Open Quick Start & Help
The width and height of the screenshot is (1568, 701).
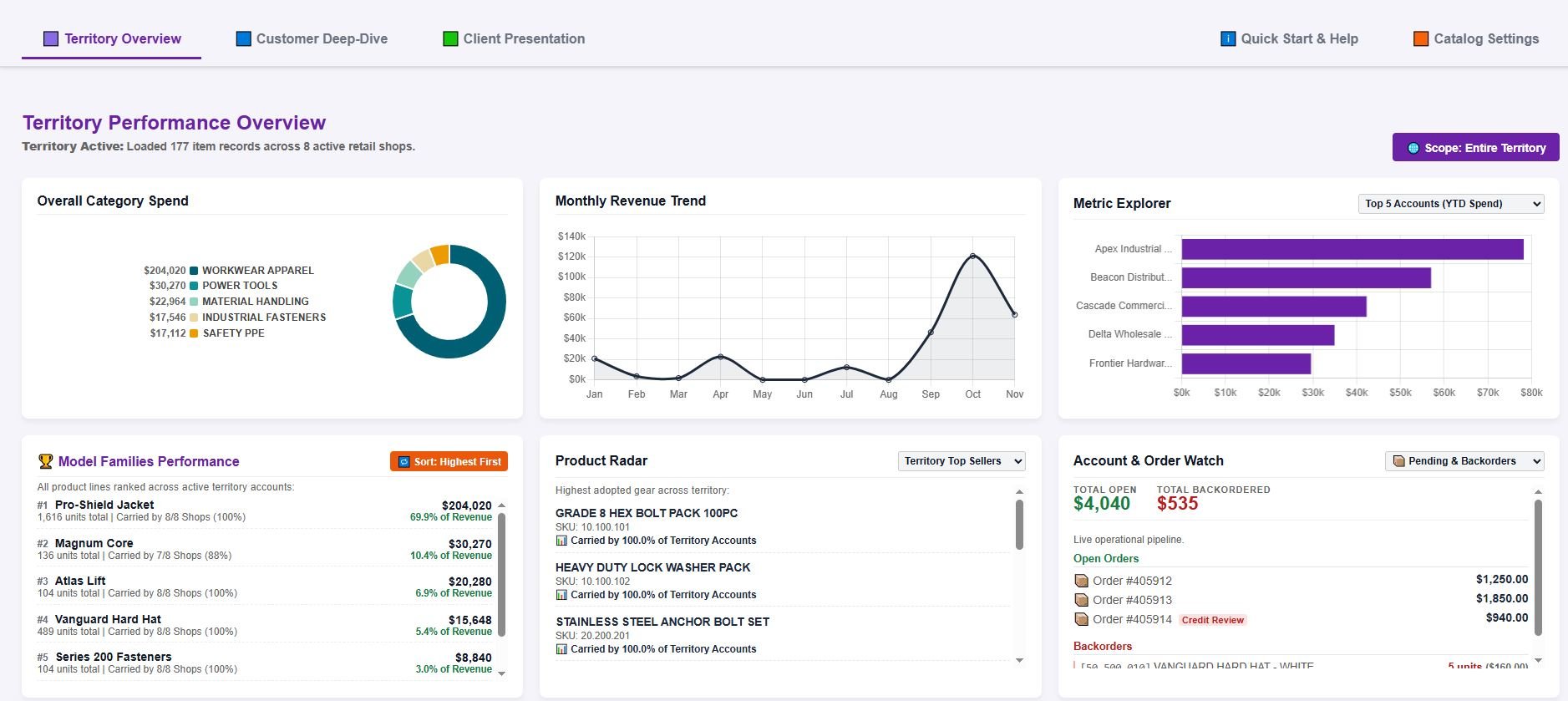tap(1289, 38)
